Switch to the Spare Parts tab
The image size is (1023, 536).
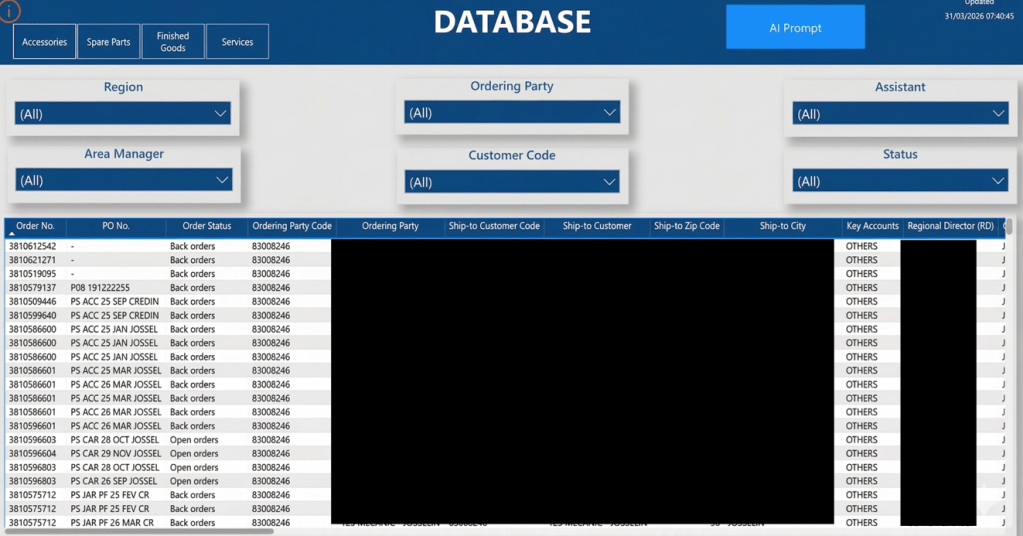108,42
